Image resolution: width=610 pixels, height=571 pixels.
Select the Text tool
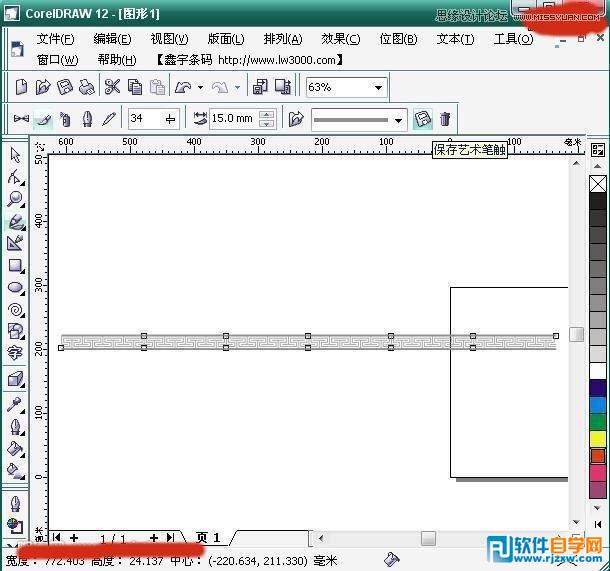point(15,353)
